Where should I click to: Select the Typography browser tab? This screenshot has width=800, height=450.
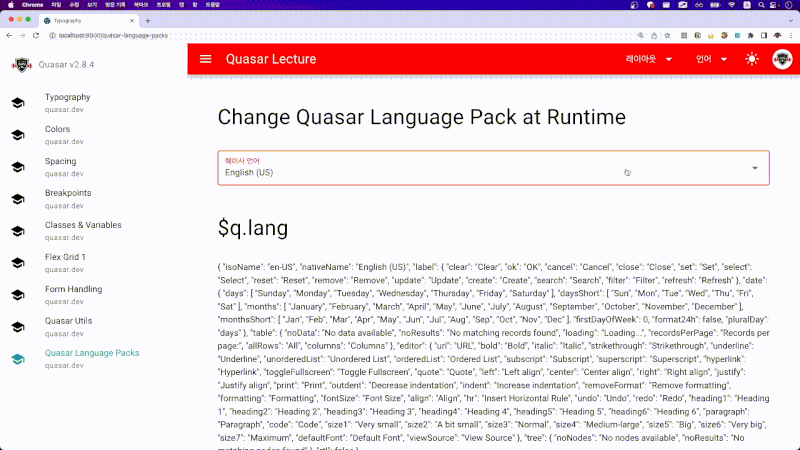click(88, 21)
